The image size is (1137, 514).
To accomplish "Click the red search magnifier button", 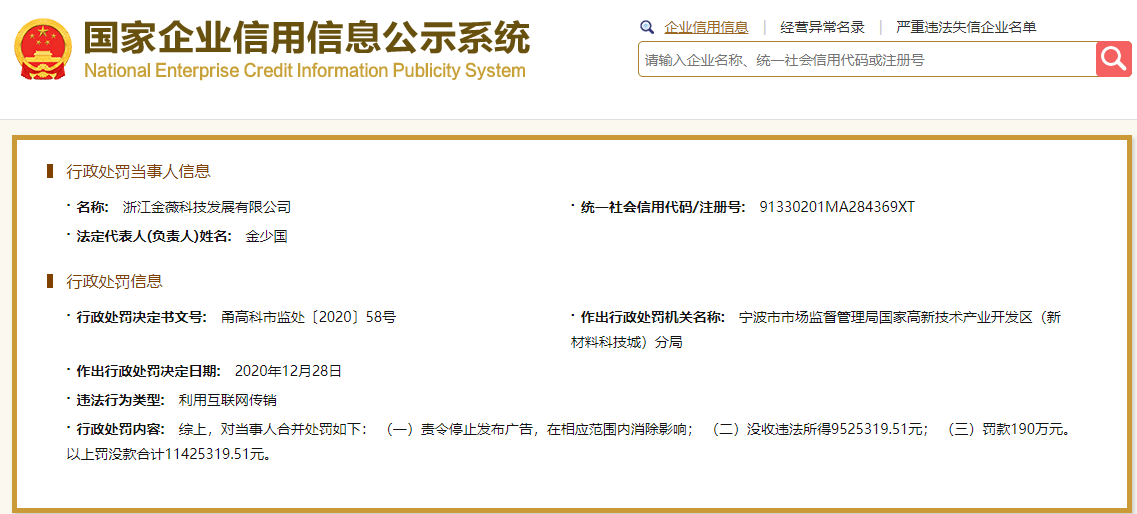I will [1114, 59].
